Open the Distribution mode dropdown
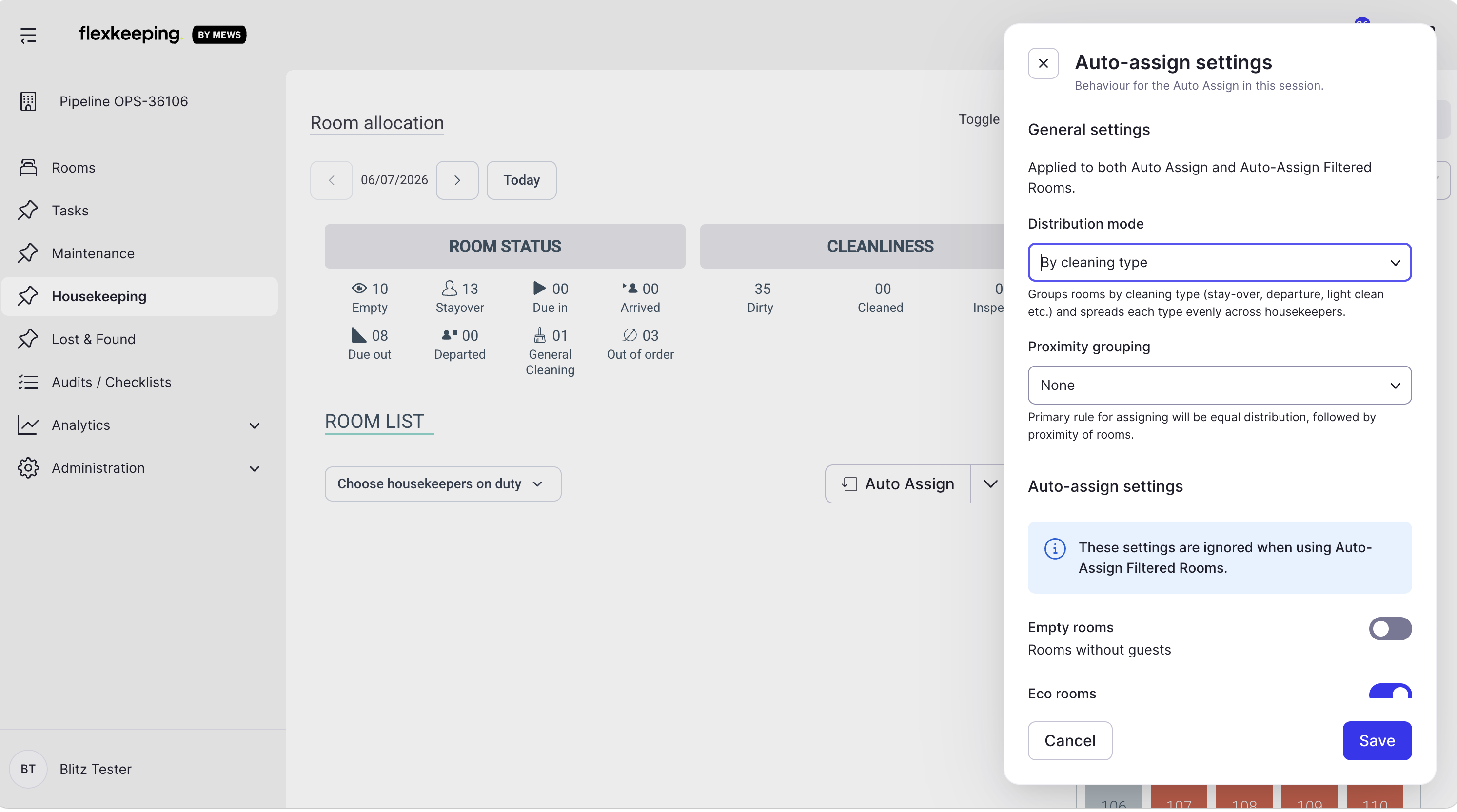 [x=1220, y=262]
